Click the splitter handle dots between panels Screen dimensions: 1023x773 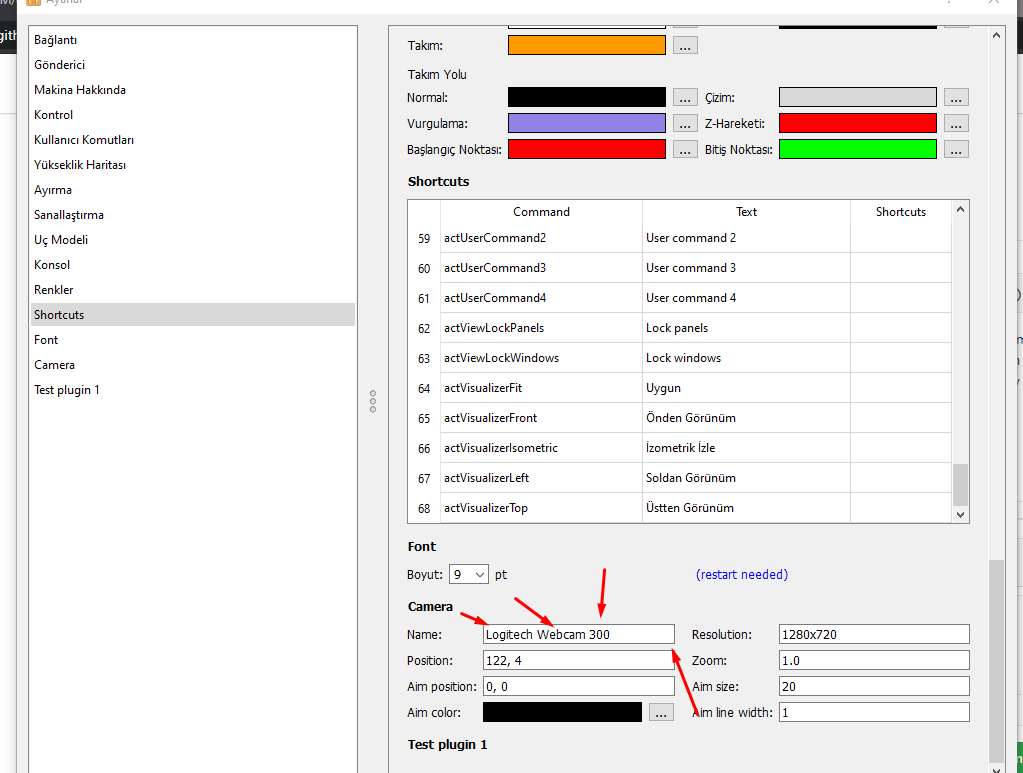[x=373, y=401]
